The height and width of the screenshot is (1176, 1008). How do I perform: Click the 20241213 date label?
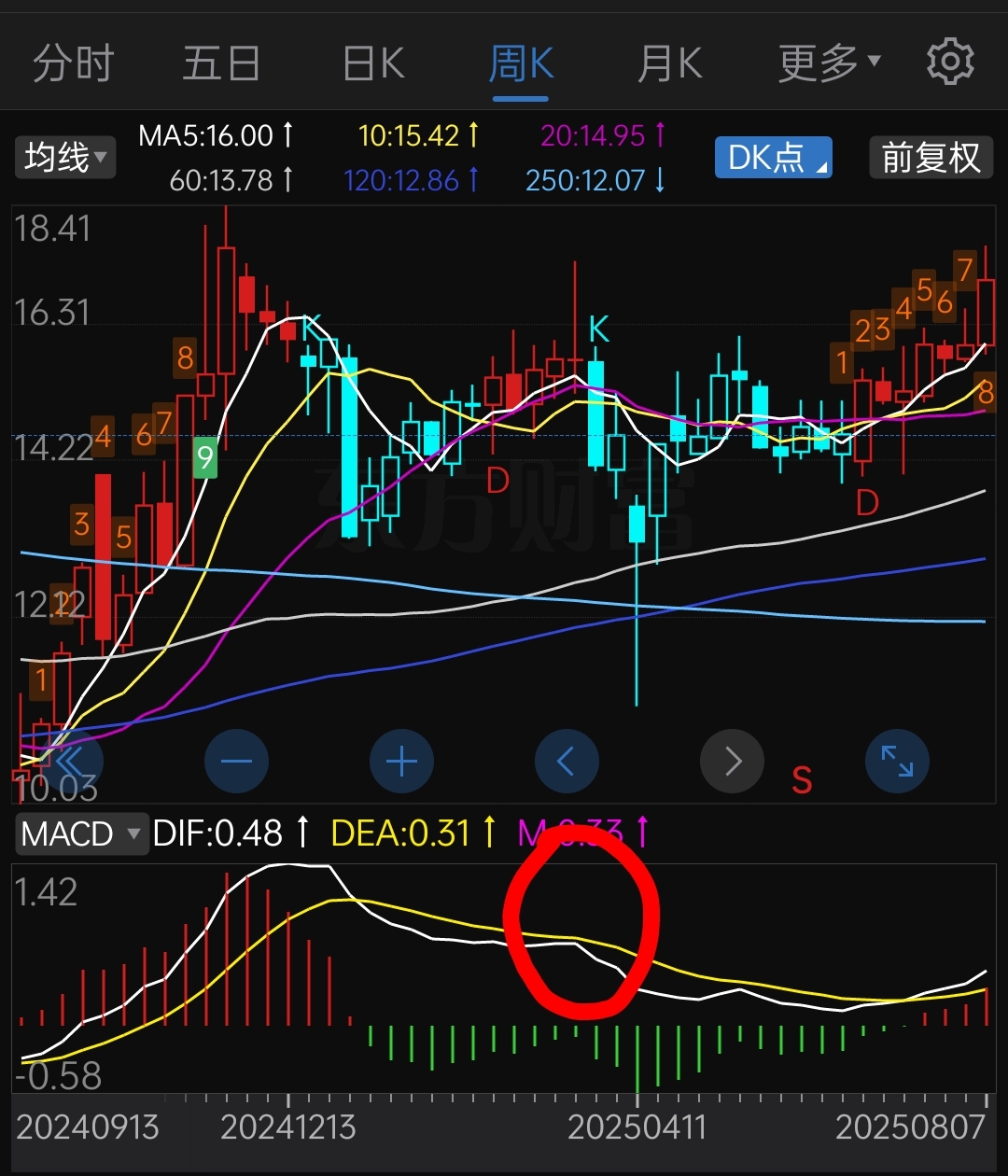(288, 1127)
